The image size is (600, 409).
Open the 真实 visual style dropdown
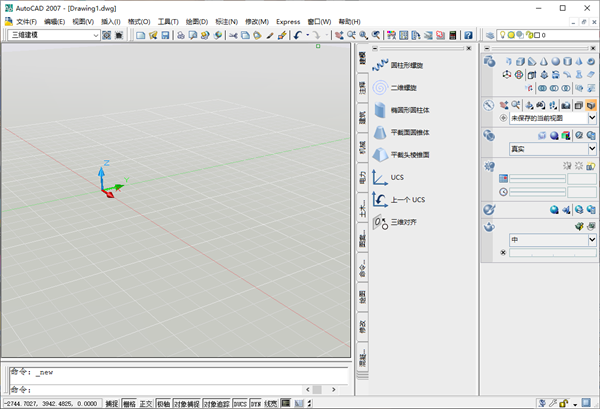tap(592, 148)
